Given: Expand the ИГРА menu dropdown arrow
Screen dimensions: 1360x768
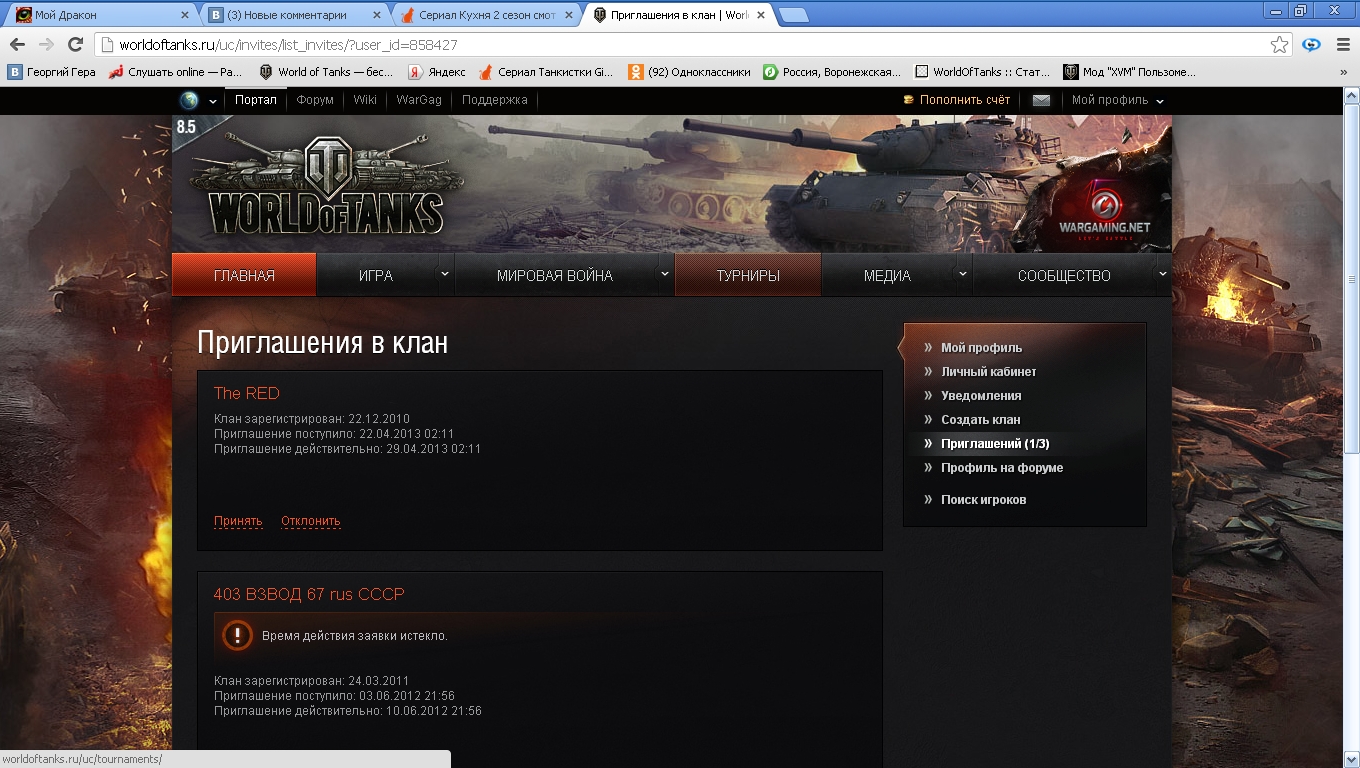Looking at the screenshot, I should coord(445,273).
